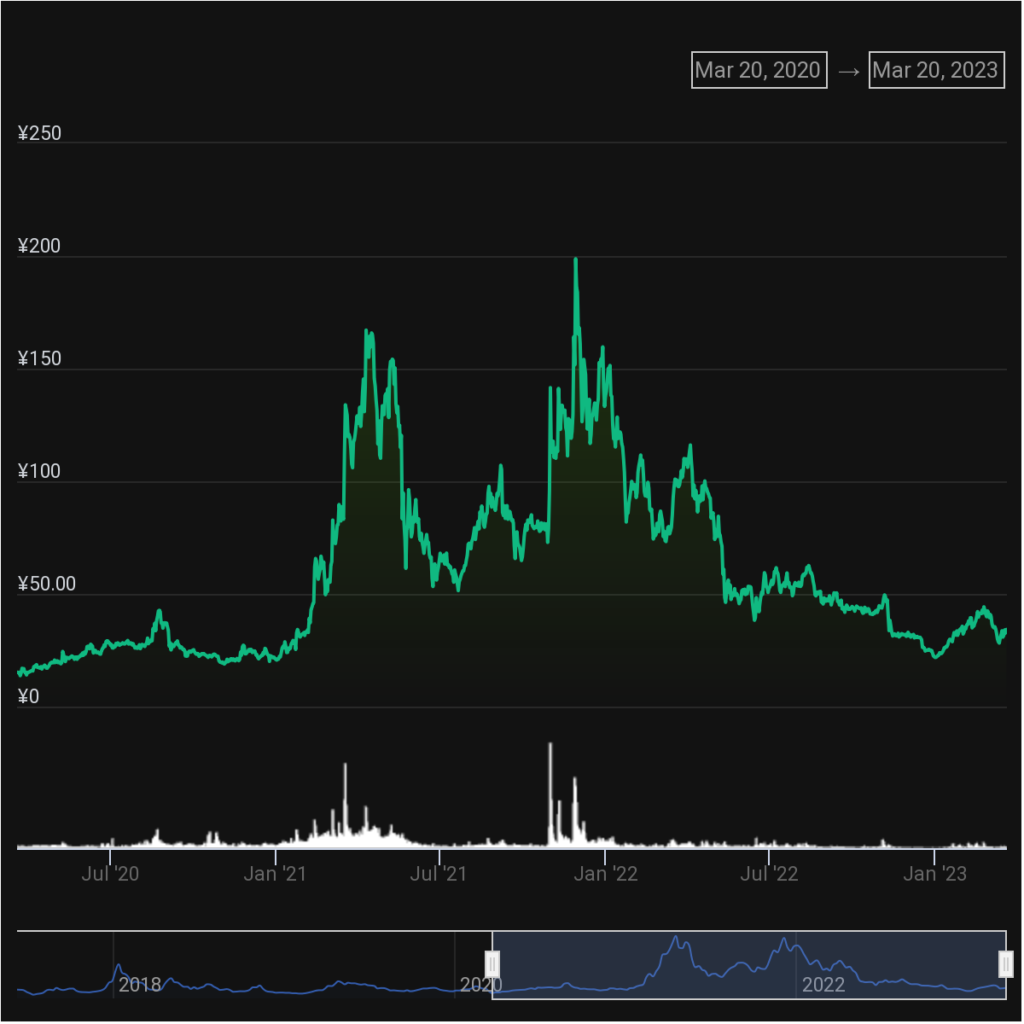Click the Jan '22 axis label
The width and height of the screenshot is (1024, 1024).
click(605, 874)
